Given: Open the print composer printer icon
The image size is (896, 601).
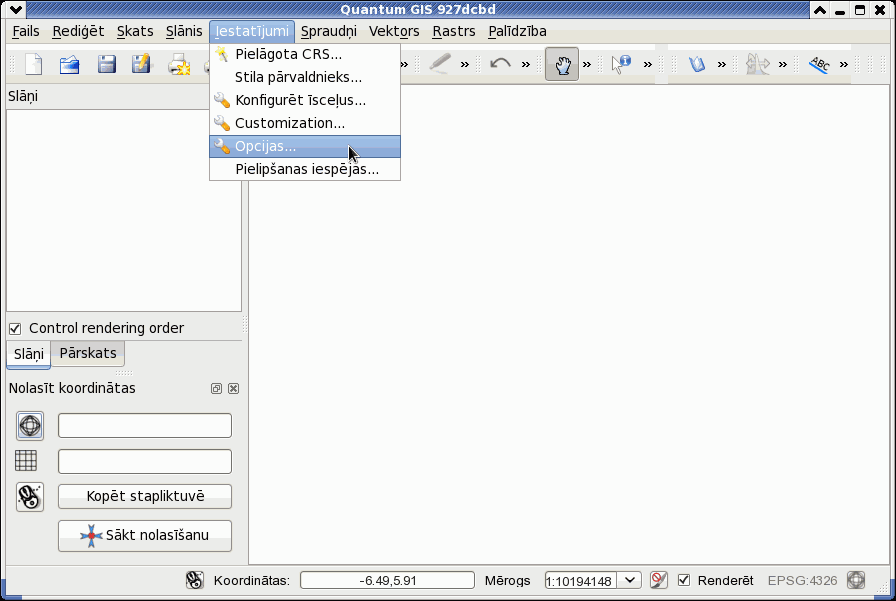Looking at the screenshot, I should [179, 64].
